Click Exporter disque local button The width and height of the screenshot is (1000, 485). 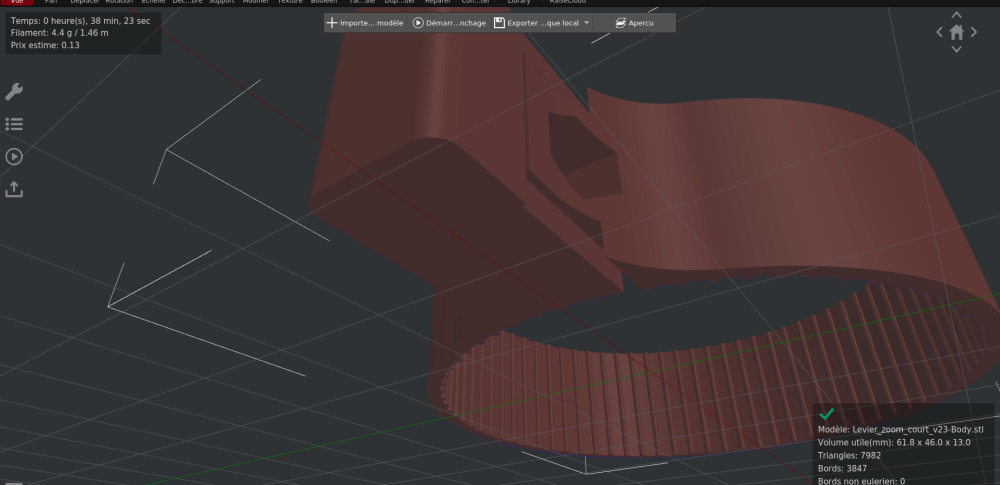(536, 23)
